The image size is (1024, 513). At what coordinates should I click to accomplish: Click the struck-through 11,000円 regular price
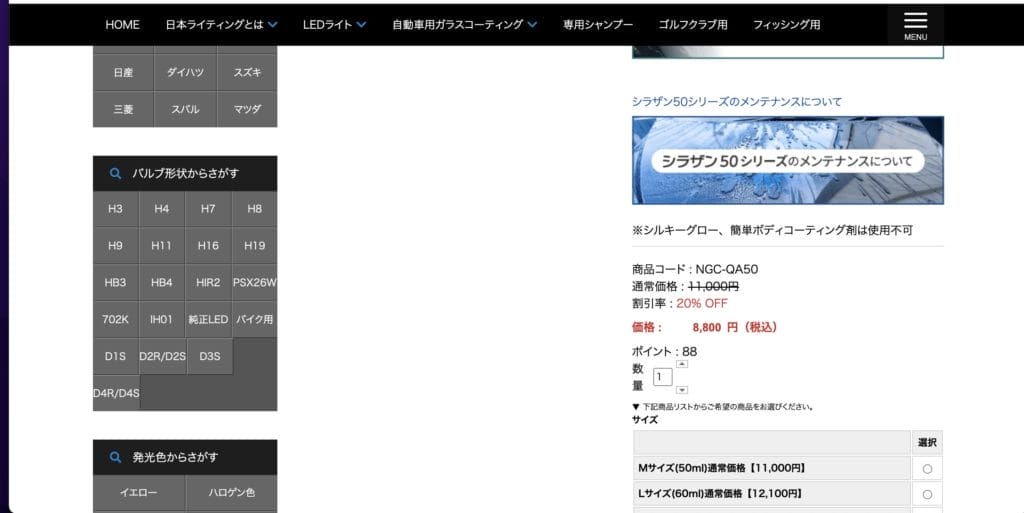[x=713, y=286]
